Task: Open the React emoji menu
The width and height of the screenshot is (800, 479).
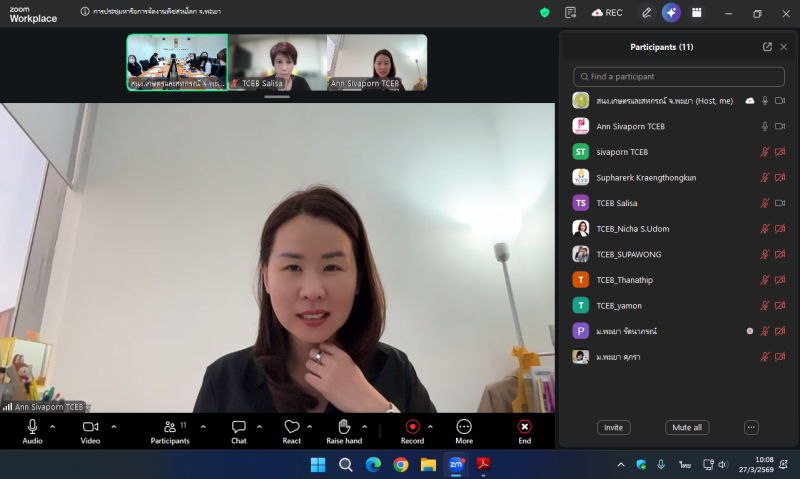Action: 291,431
